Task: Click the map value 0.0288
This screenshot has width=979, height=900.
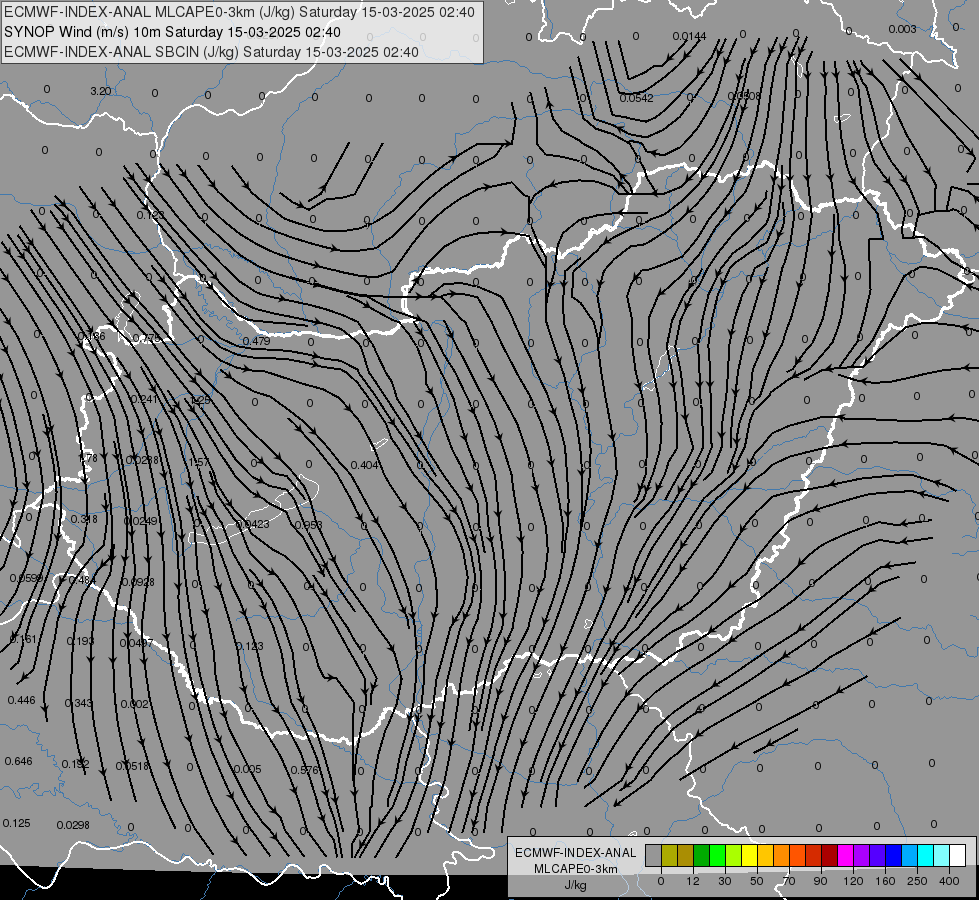Action: [x=142, y=460]
